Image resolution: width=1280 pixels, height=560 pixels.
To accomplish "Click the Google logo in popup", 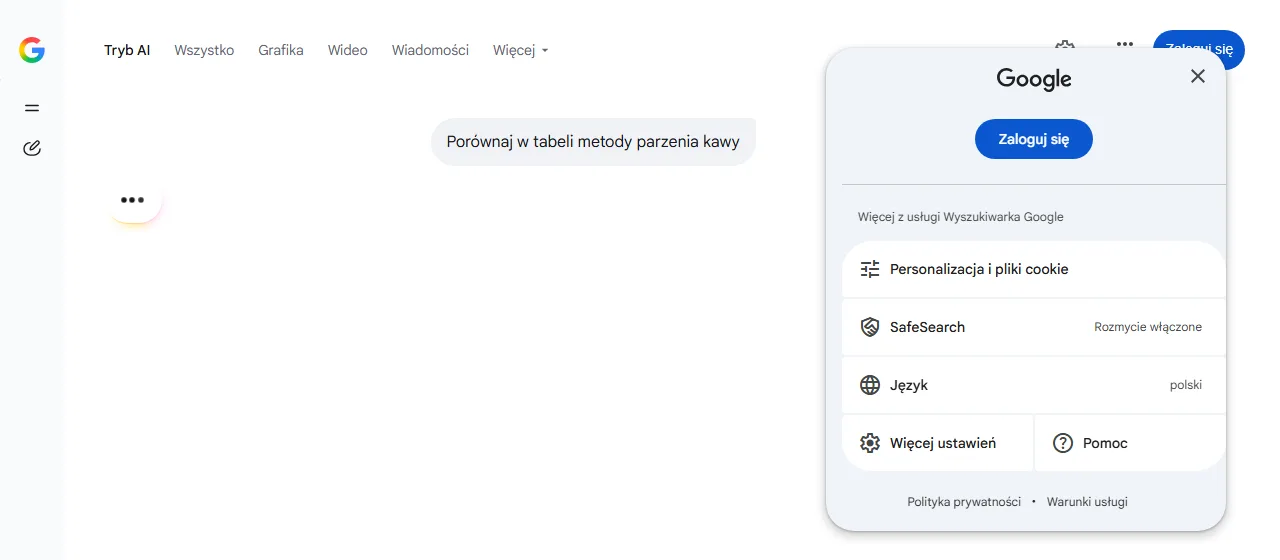I will pyautogui.click(x=1034, y=79).
